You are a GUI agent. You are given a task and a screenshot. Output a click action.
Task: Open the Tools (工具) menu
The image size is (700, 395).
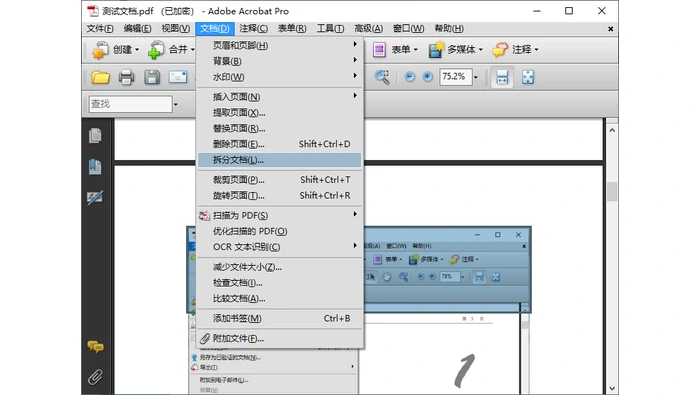click(x=330, y=29)
